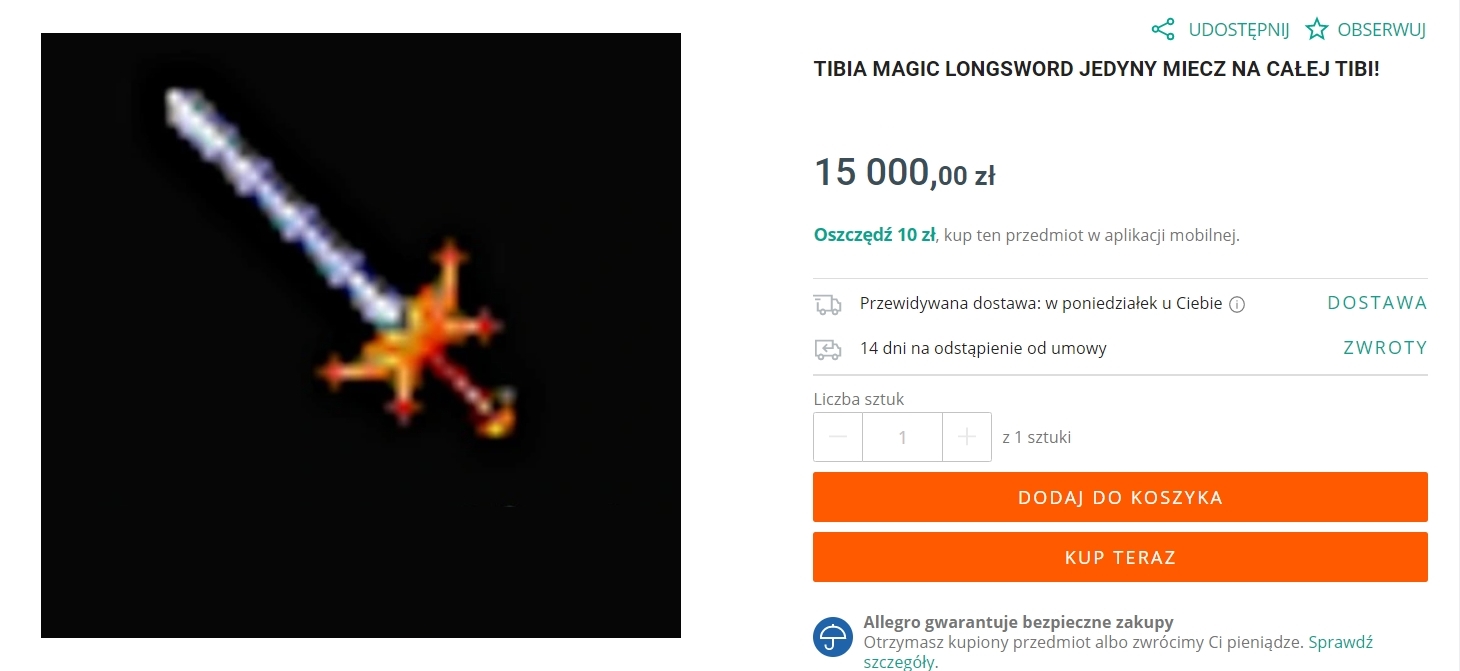This screenshot has width=1460, height=671.
Task: Click the quantity input field
Action: click(x=903, y=437)
